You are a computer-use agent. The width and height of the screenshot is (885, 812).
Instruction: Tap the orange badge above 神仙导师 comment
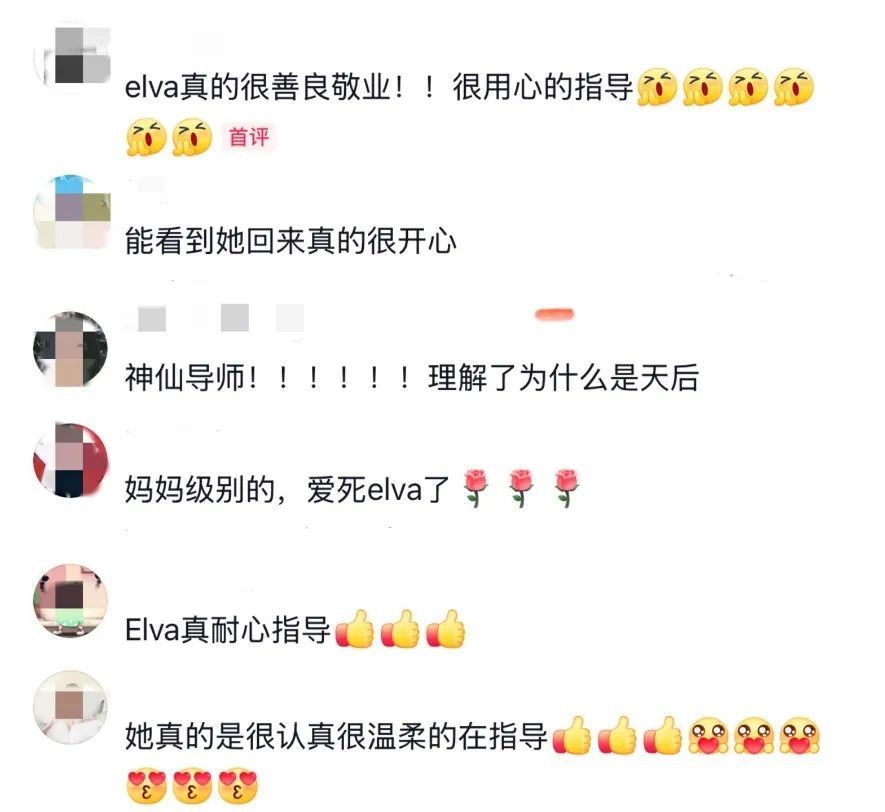tap(554, 314)
